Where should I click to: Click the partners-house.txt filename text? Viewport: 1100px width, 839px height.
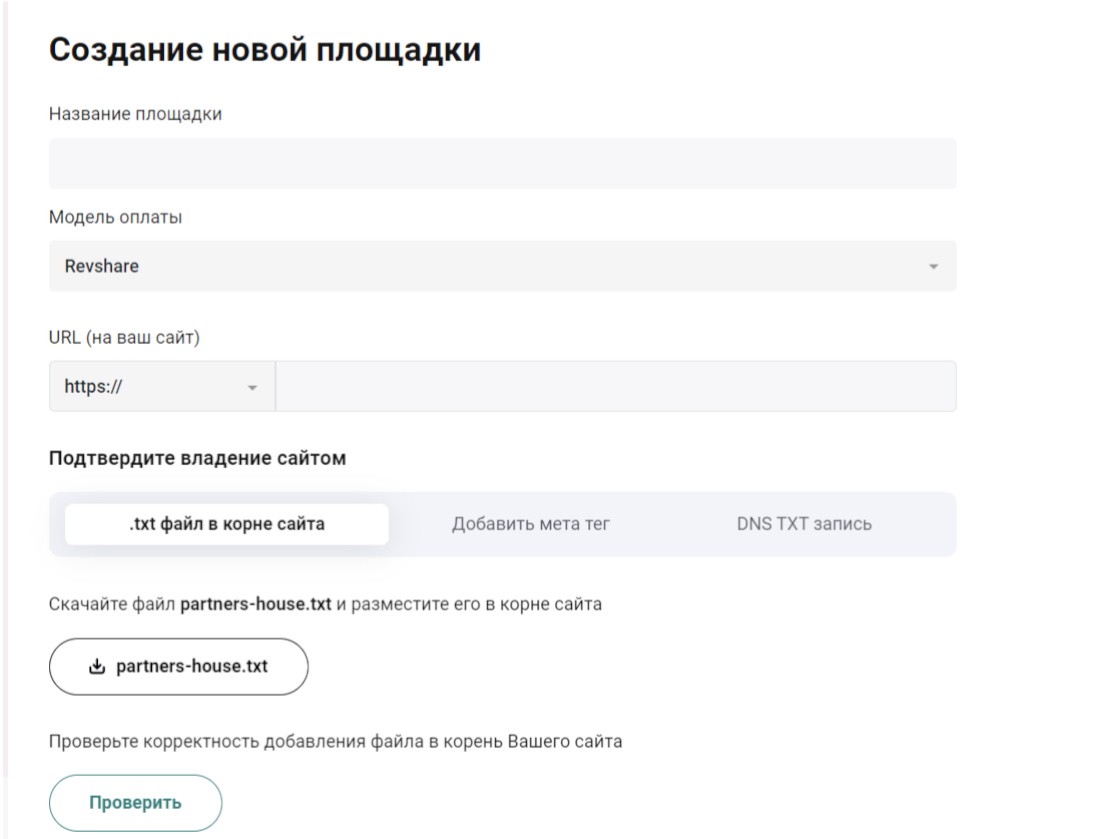tap(191, 666)
